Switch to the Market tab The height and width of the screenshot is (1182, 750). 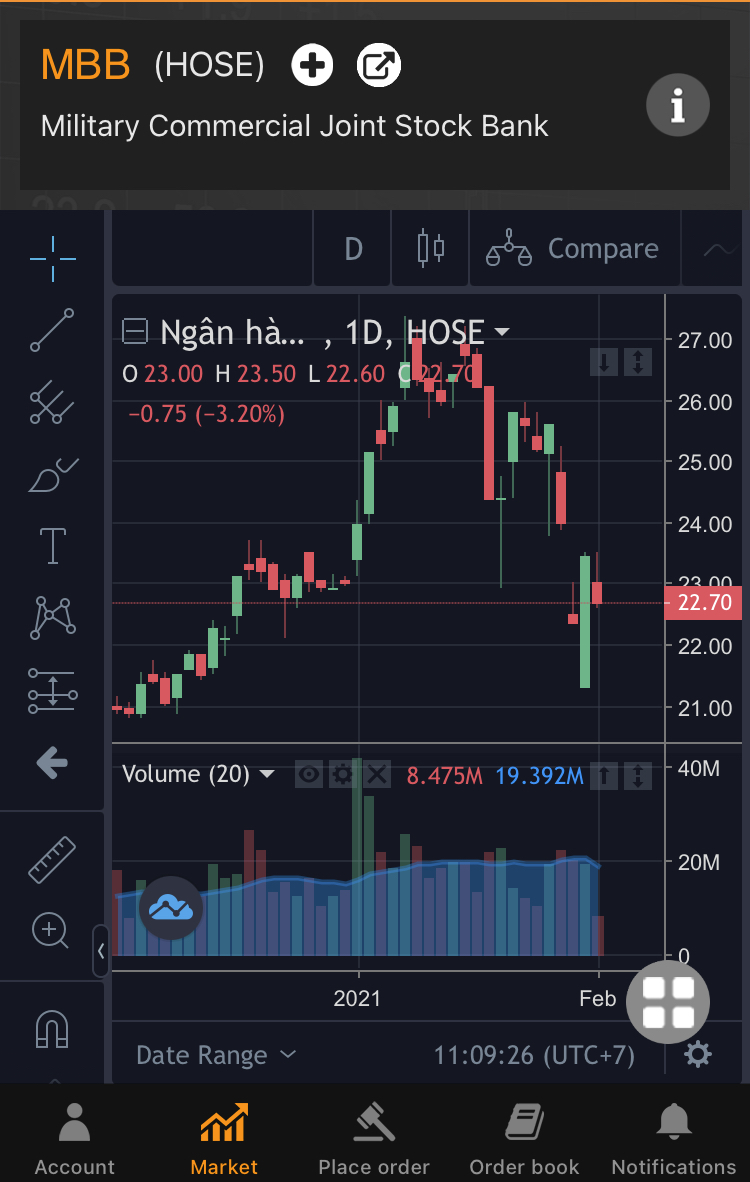pos(224,1138)
